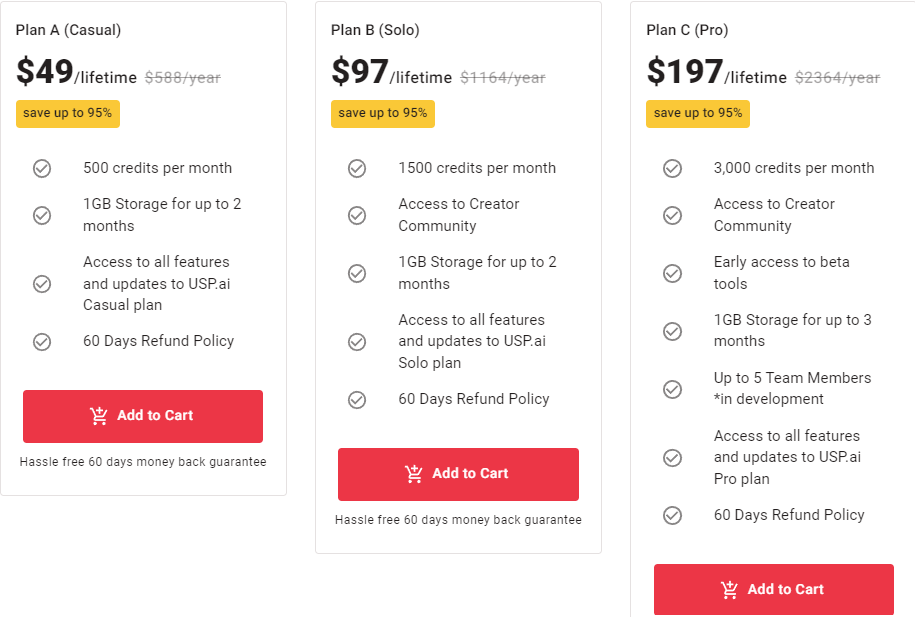This screenshot has width=915, height=617.
Task: Click the Plan B (Solo) heading
Action: 374,30
